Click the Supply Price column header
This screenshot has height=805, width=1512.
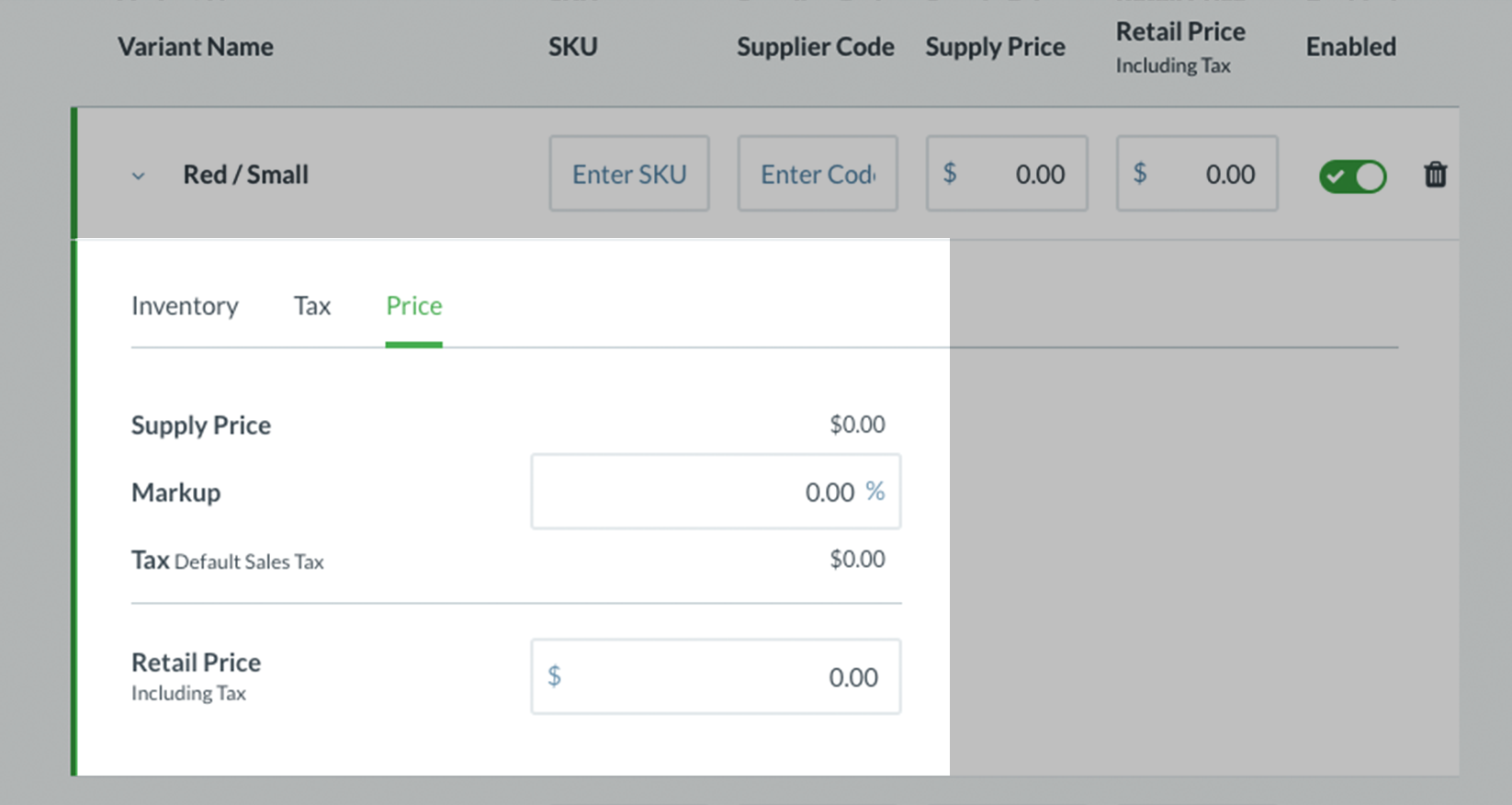tap(995, 47)
